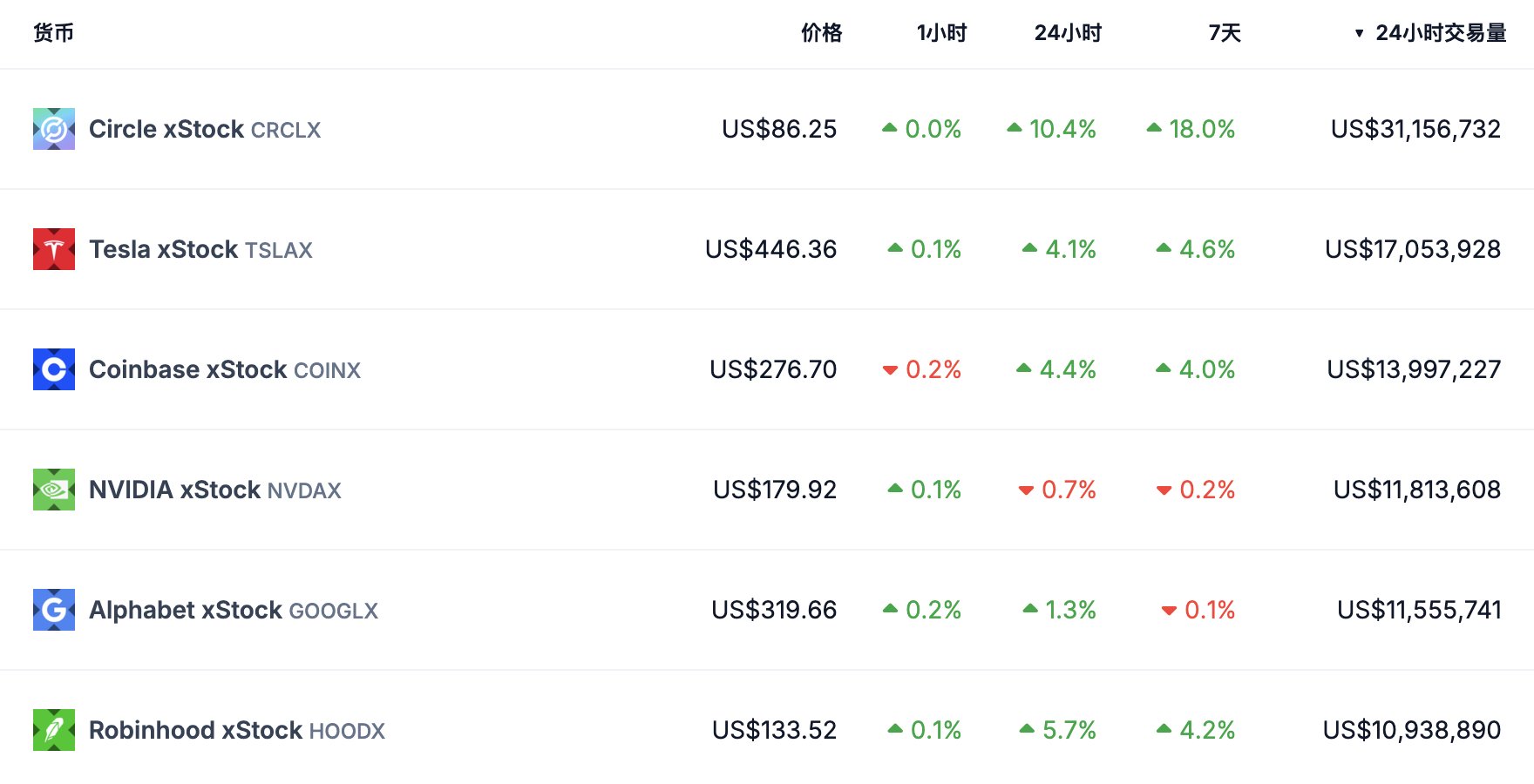Open the Coinbase xStock COINX link

pyautogui.click(x=224, y=369)
